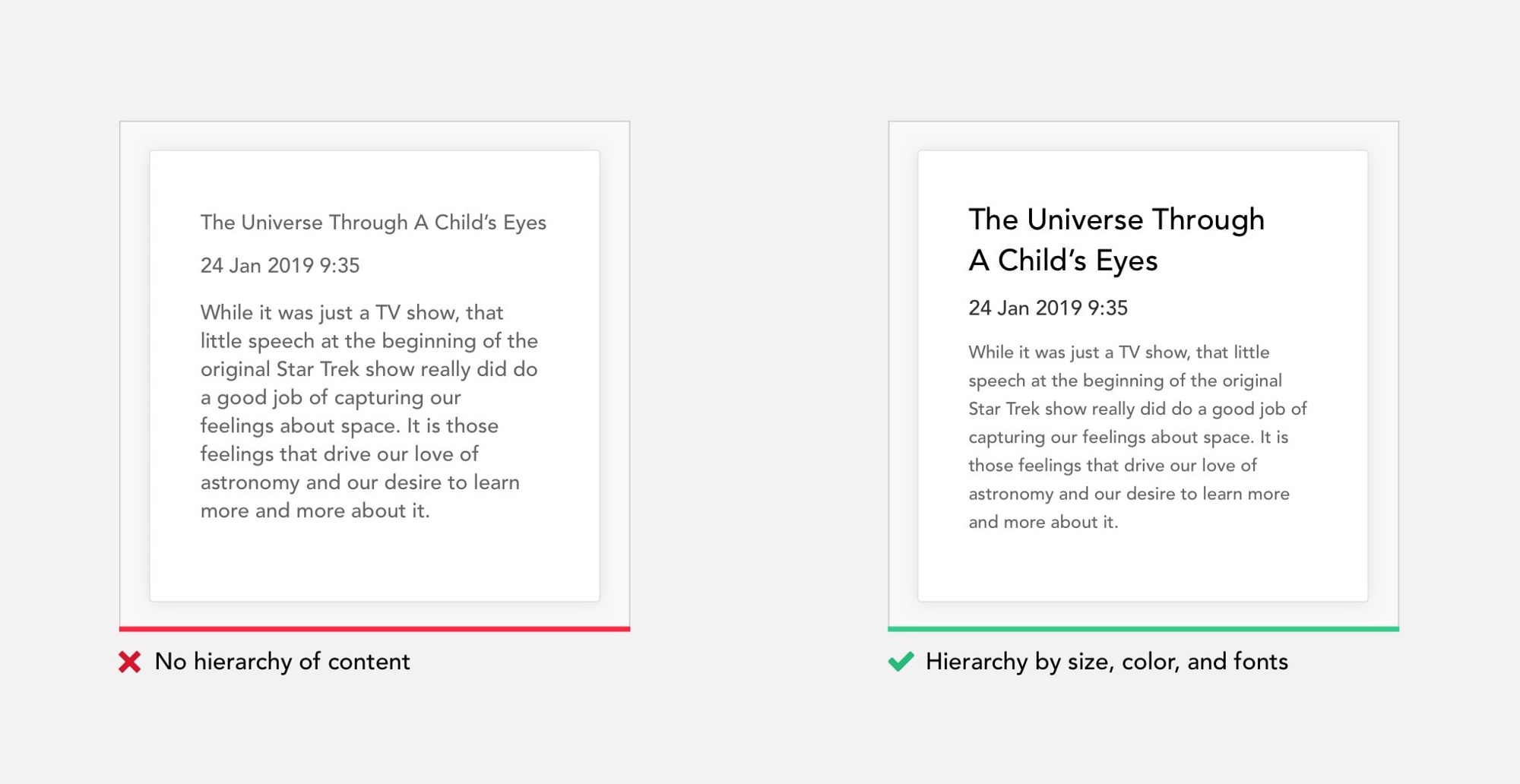Image resolution: width=1520 pixels, height=784 pixels.
Task: Click 'Star Trek' text in the left paragraph
Action: click(318, 369)
